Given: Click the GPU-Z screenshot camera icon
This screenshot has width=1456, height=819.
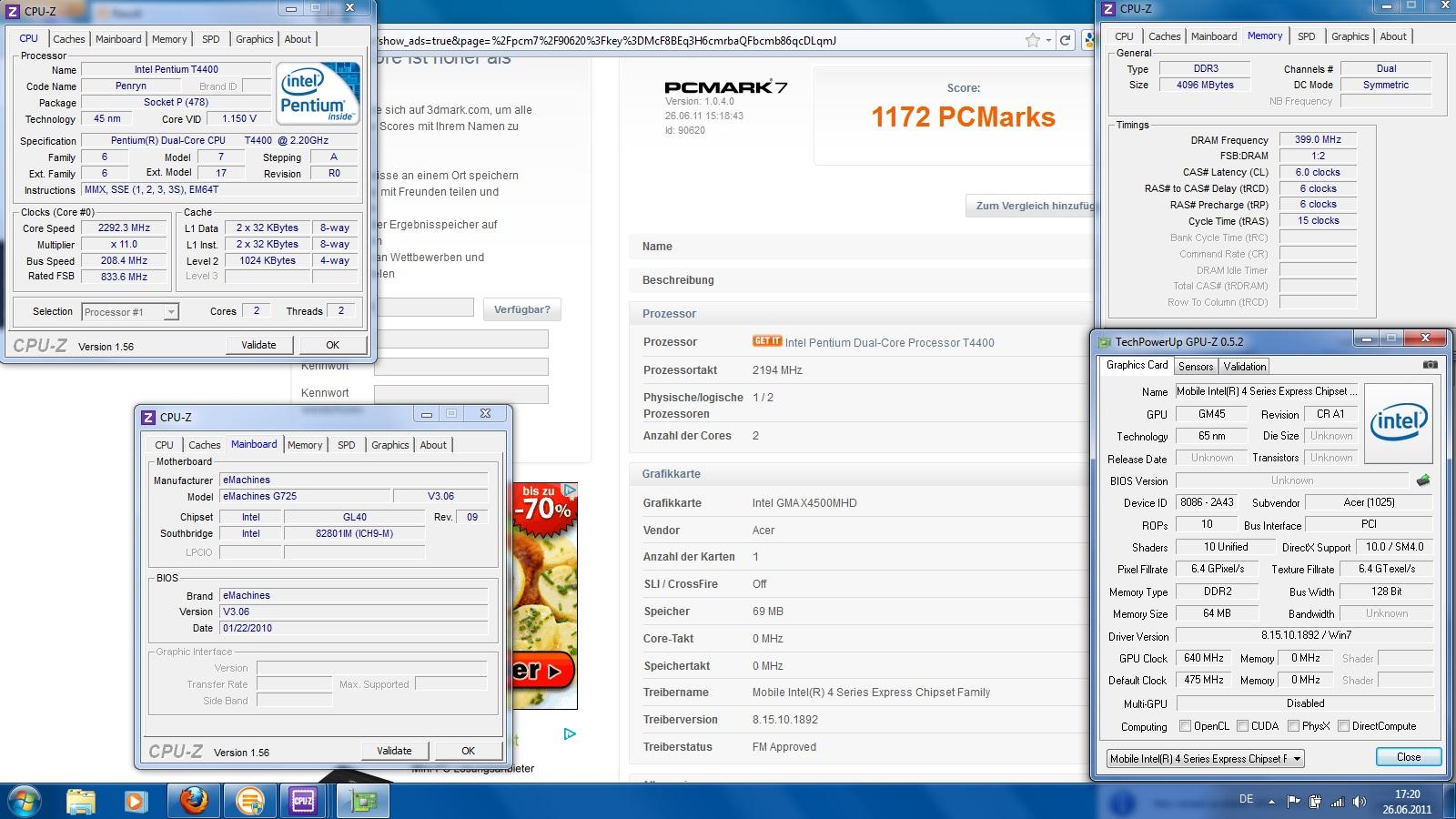Looking at the screenshot, I should click(1431, 365).
